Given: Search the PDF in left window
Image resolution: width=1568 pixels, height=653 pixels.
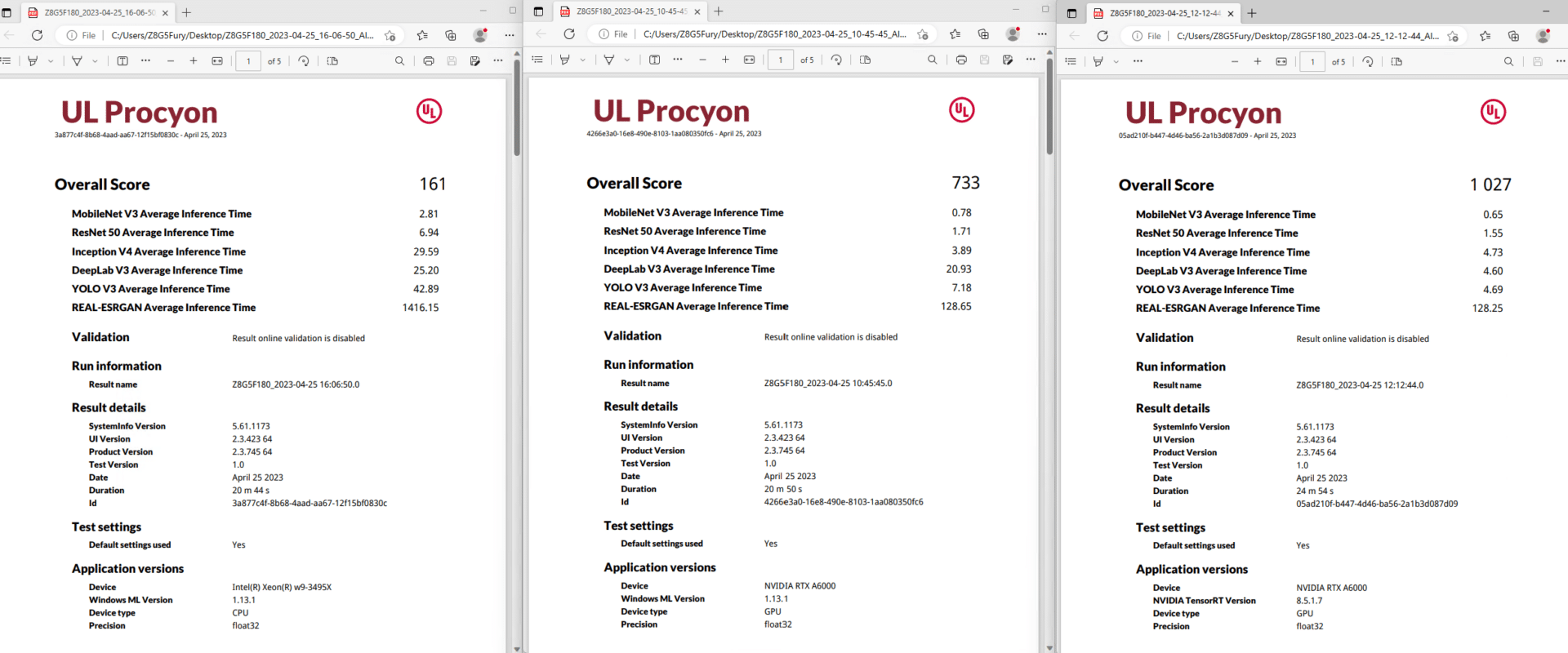Looking at the screenshot, I should [399, 61].
